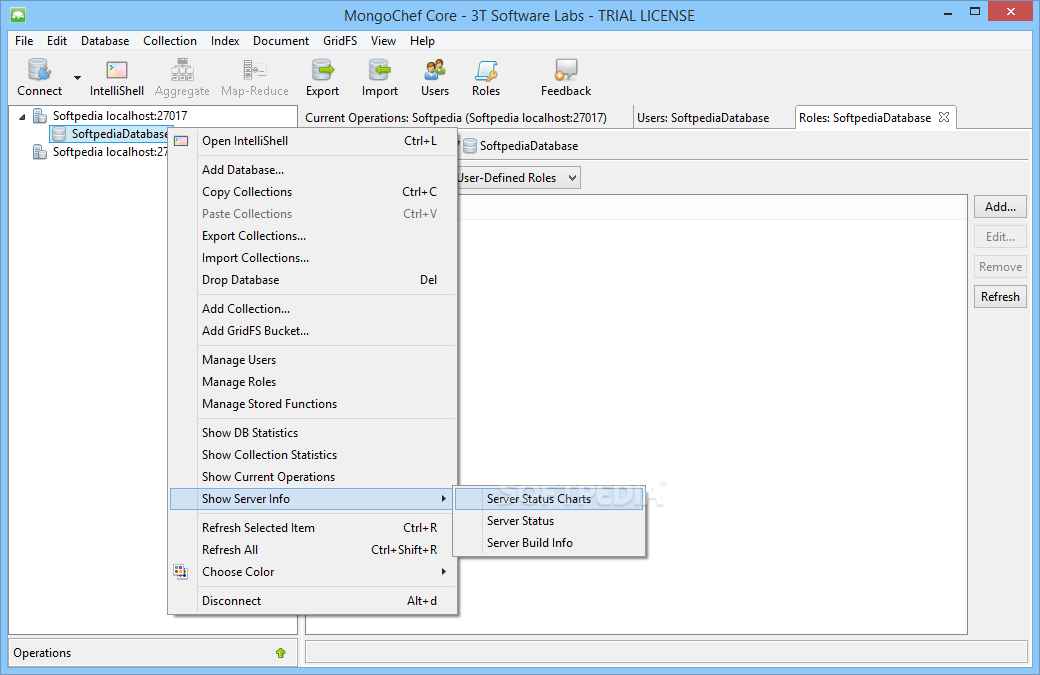
Task: Select Server Status Charts submenu item
Action: 549,499
